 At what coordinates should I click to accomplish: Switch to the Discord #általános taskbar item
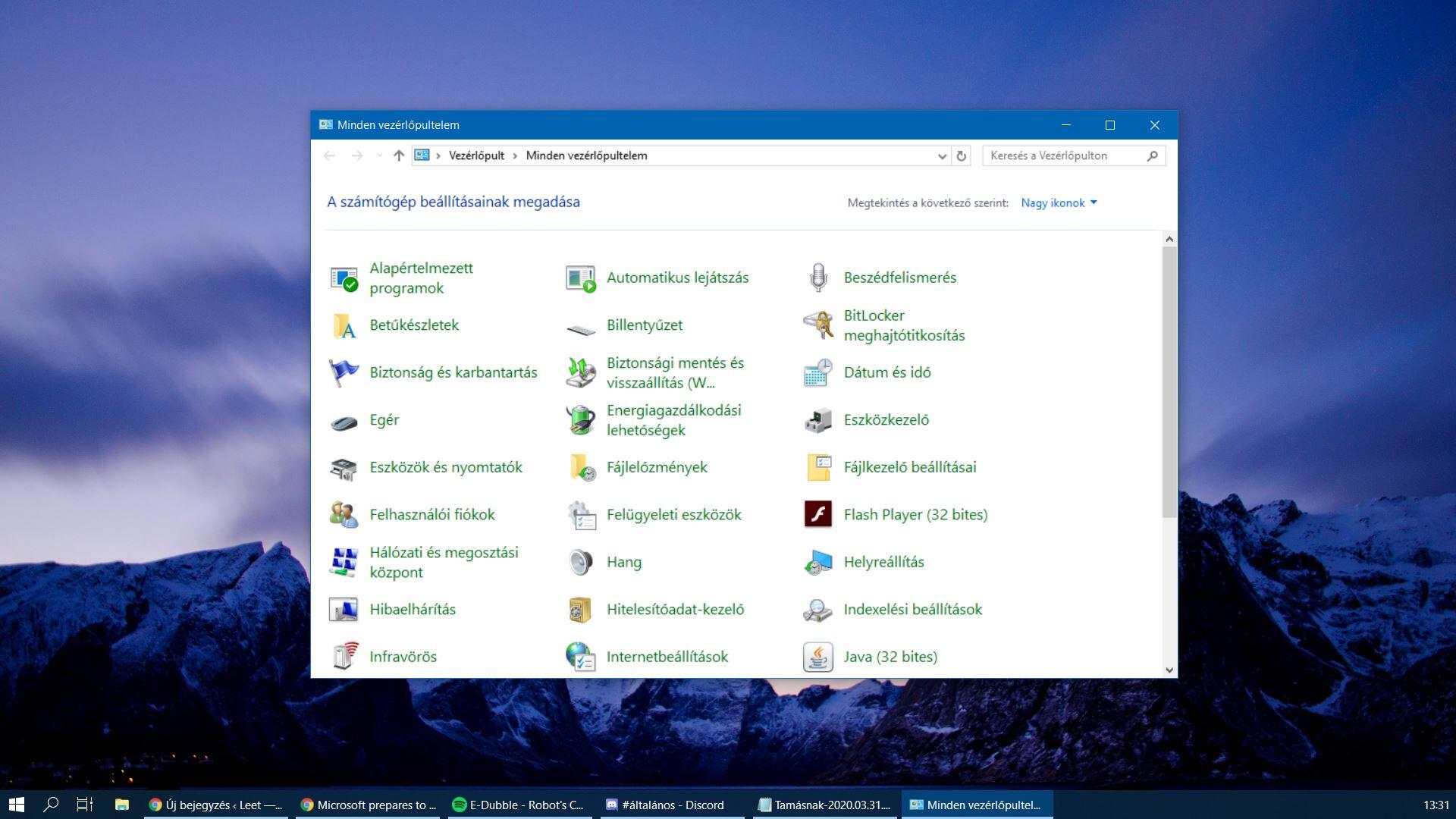pos(672,805)
